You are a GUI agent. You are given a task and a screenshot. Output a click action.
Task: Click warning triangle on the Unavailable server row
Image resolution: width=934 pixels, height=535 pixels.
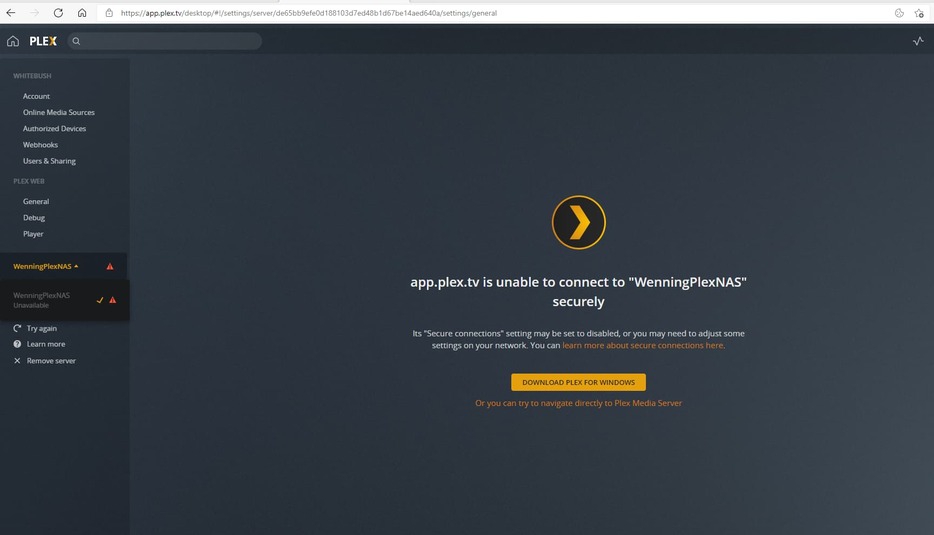click(x=113, y=300)
